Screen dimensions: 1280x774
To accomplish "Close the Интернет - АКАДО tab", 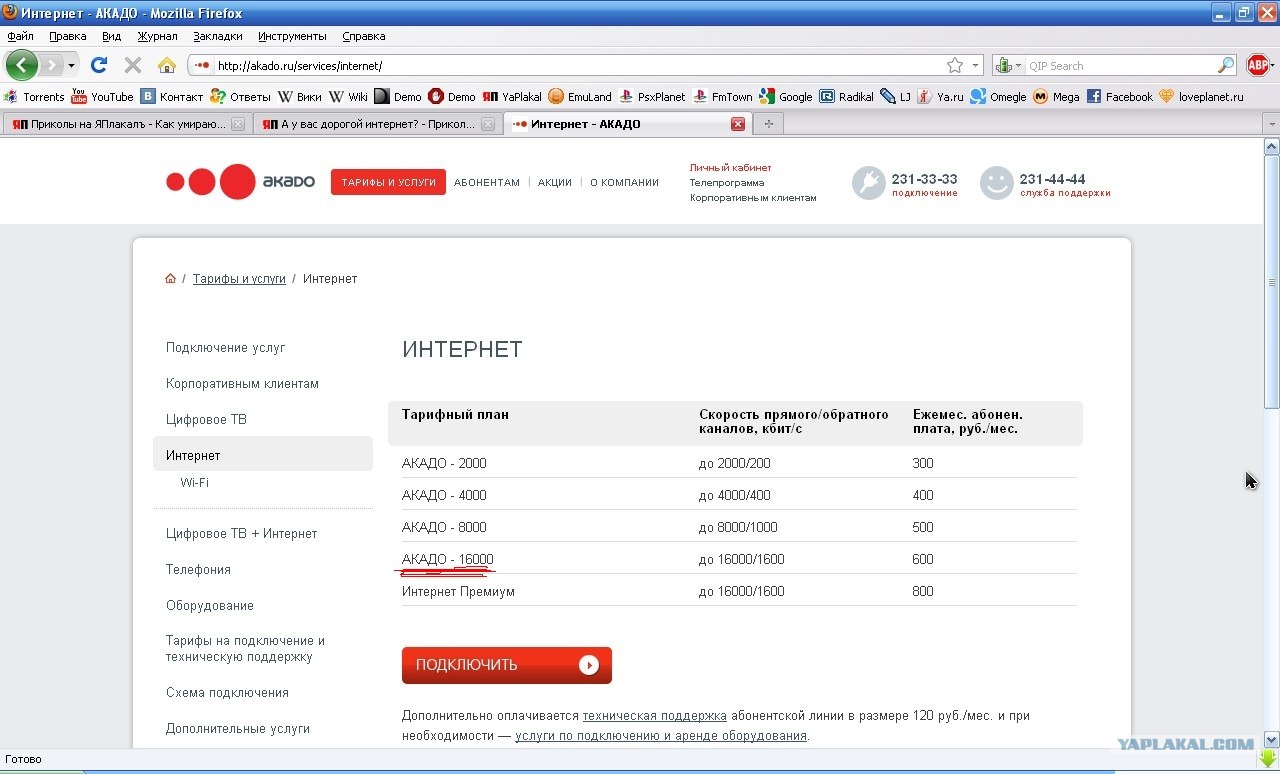I will pos(738,124).
